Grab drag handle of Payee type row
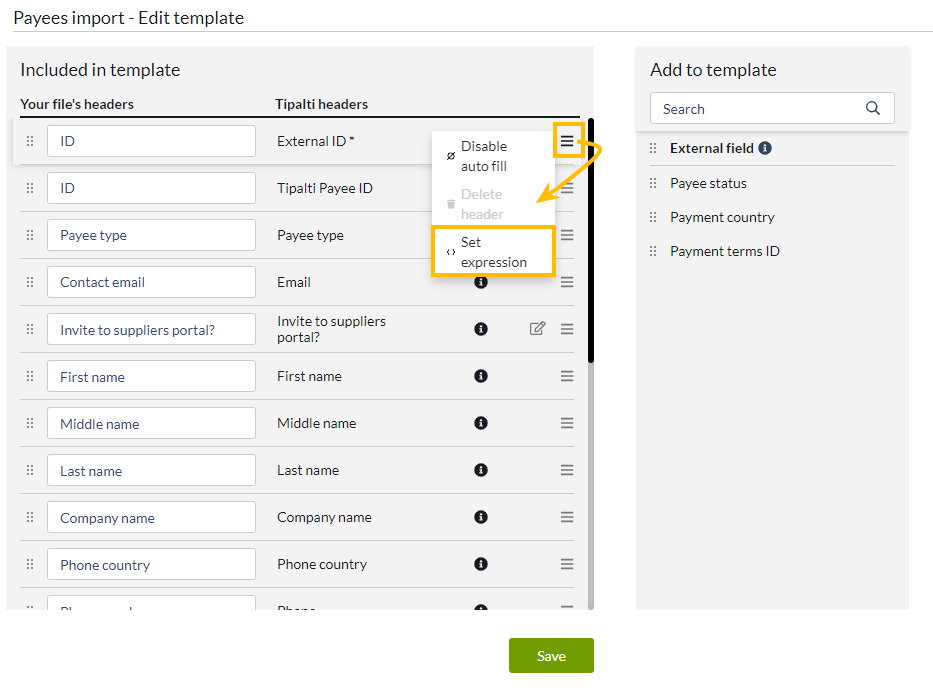The height and width of the screenshot is (688, 933). click(x=30, y=235)
